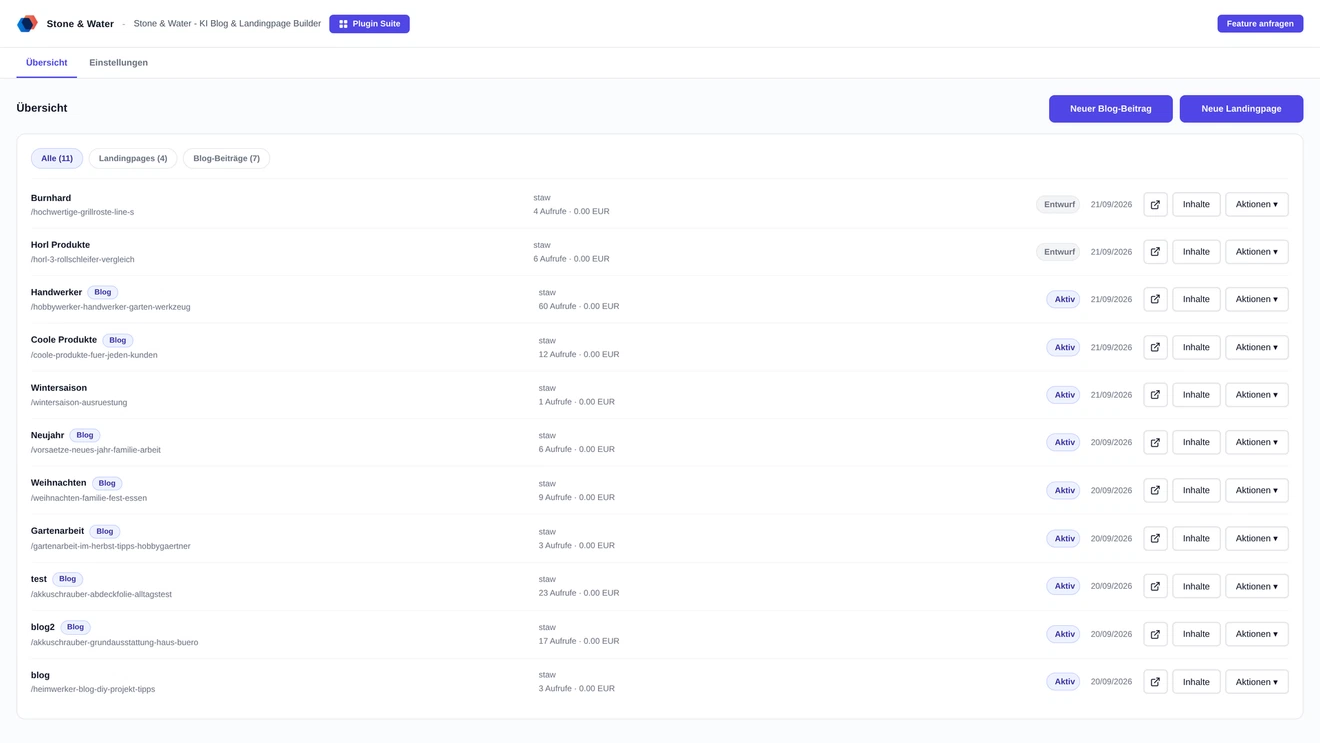Open external link for Burnhard row
Screen dimensions: 1320x743
click(x=1155, y=204)
